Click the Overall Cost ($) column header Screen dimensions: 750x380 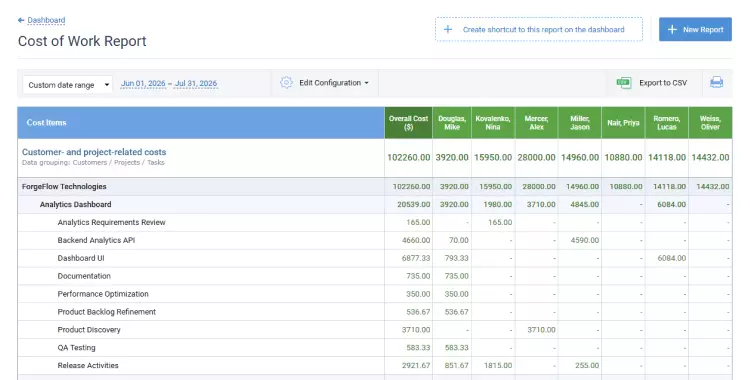tap(408, 123)
